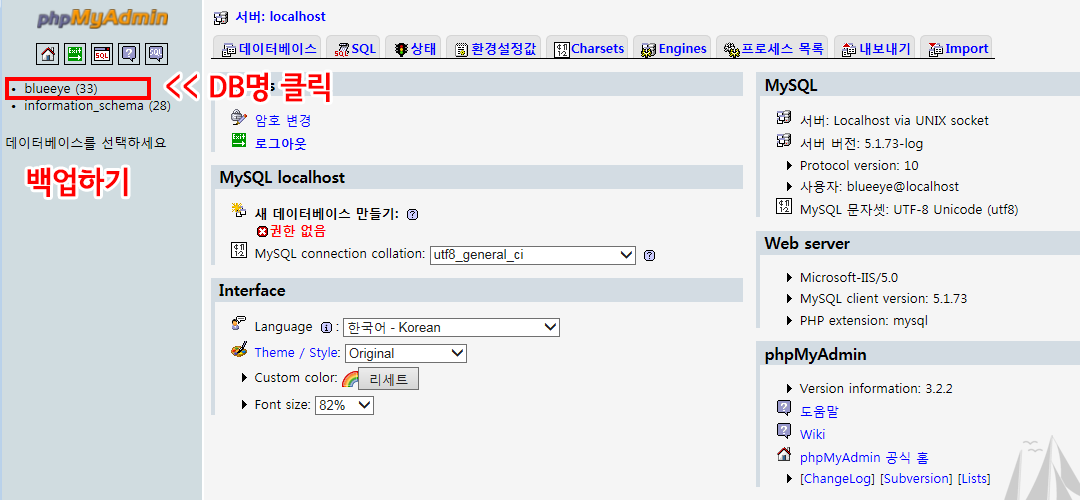Switch to the 데이터베이스 tab

(268, 48)
